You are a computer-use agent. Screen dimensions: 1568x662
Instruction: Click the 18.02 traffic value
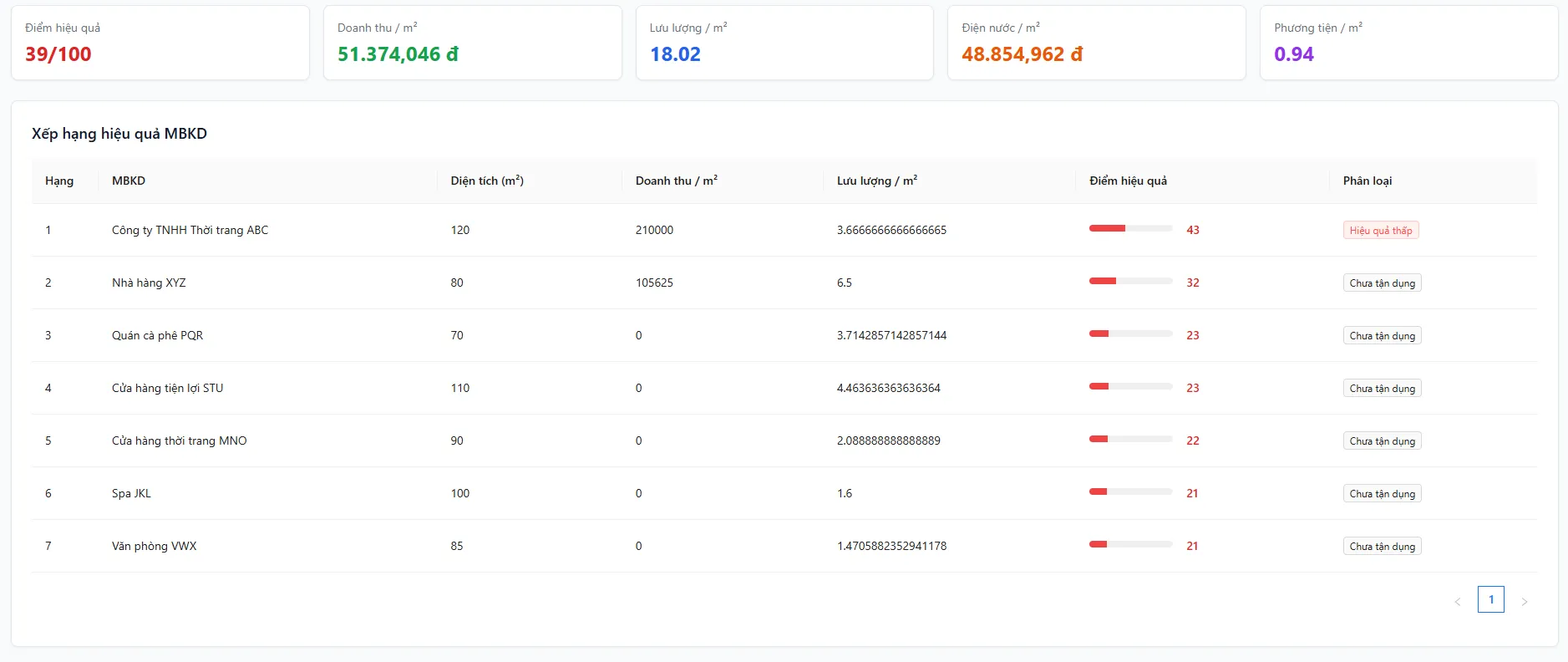pos(676,54)
